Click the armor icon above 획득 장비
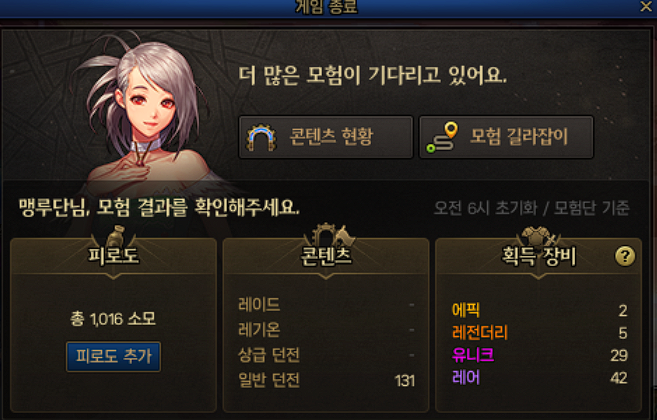Viewport: 657px width, 420px height. point(540,236)
